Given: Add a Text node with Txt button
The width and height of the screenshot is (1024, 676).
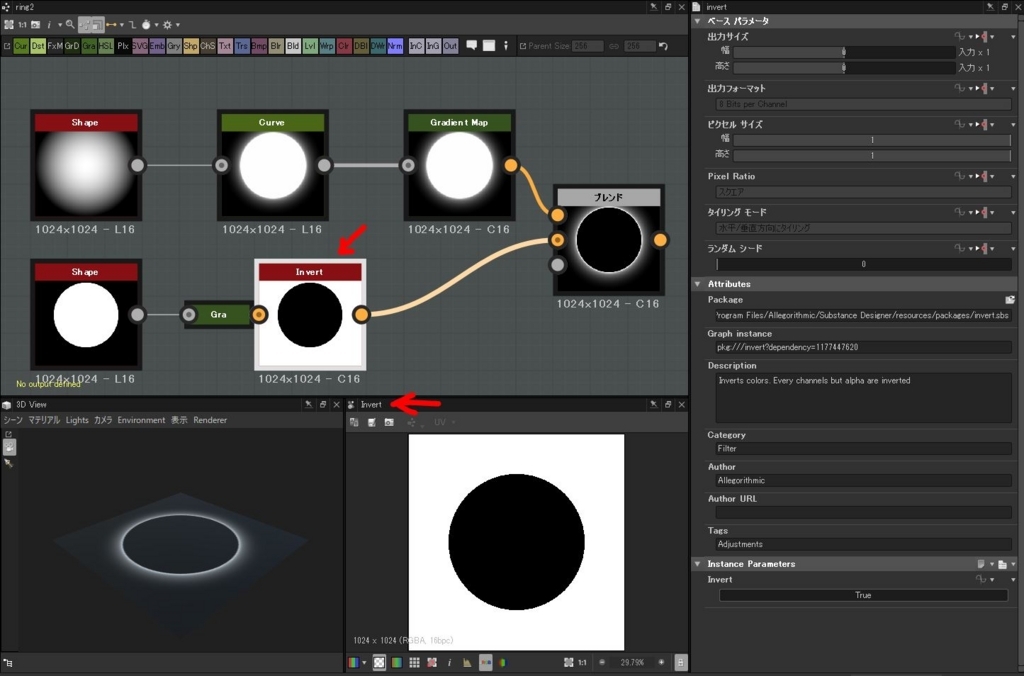Looking at the screenshot, I should click(x=225, y=46).
